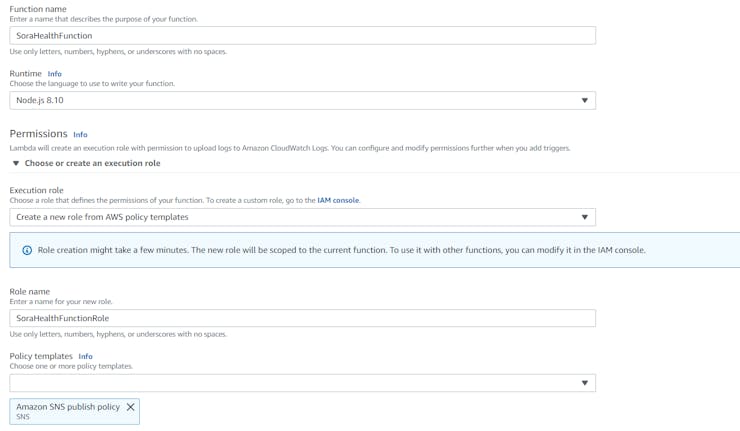Click the Info link beside Permissions
Viewport: 740px width, 431px height.
80,134
